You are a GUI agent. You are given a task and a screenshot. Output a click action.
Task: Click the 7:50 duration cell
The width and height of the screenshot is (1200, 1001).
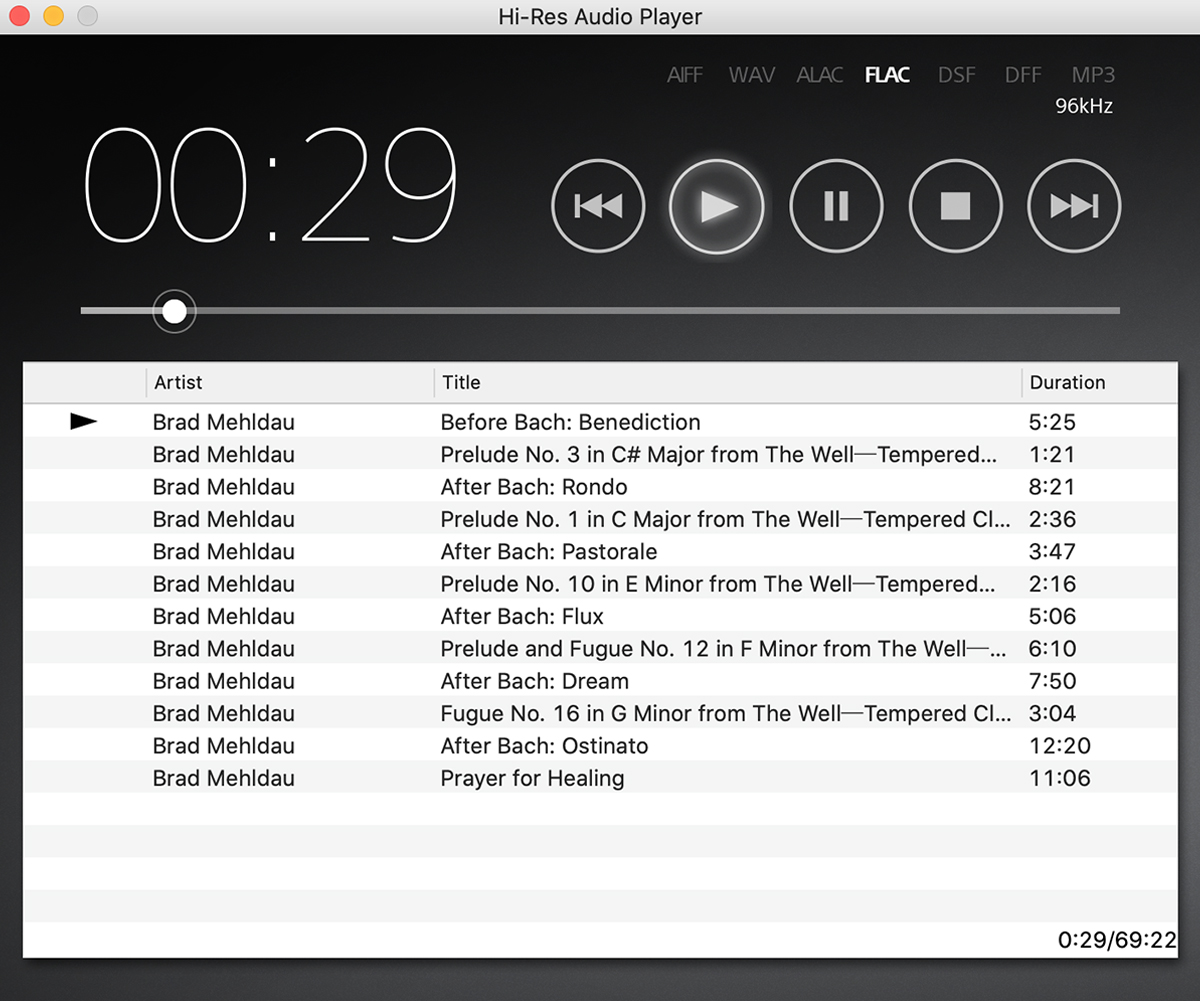[x=1052, y=681]
